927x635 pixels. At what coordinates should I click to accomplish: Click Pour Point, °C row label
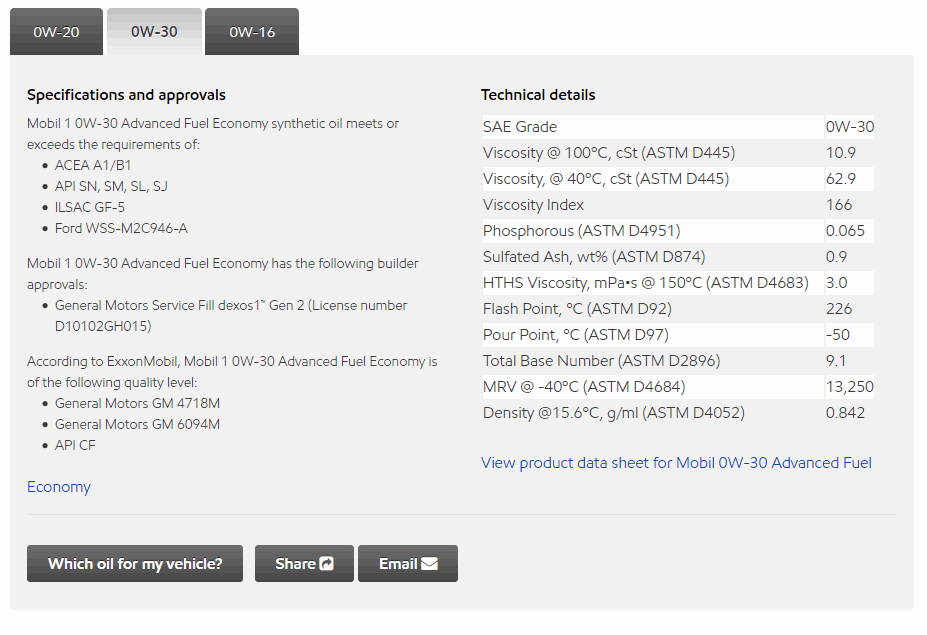576,335
